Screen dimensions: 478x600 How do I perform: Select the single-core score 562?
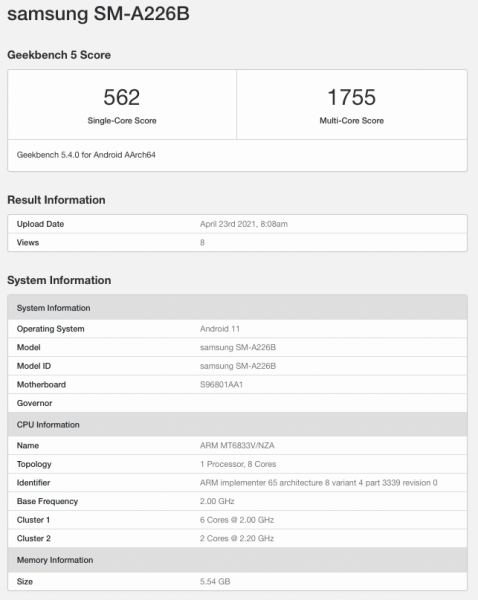pyautogui.click(x=122, y=97)
